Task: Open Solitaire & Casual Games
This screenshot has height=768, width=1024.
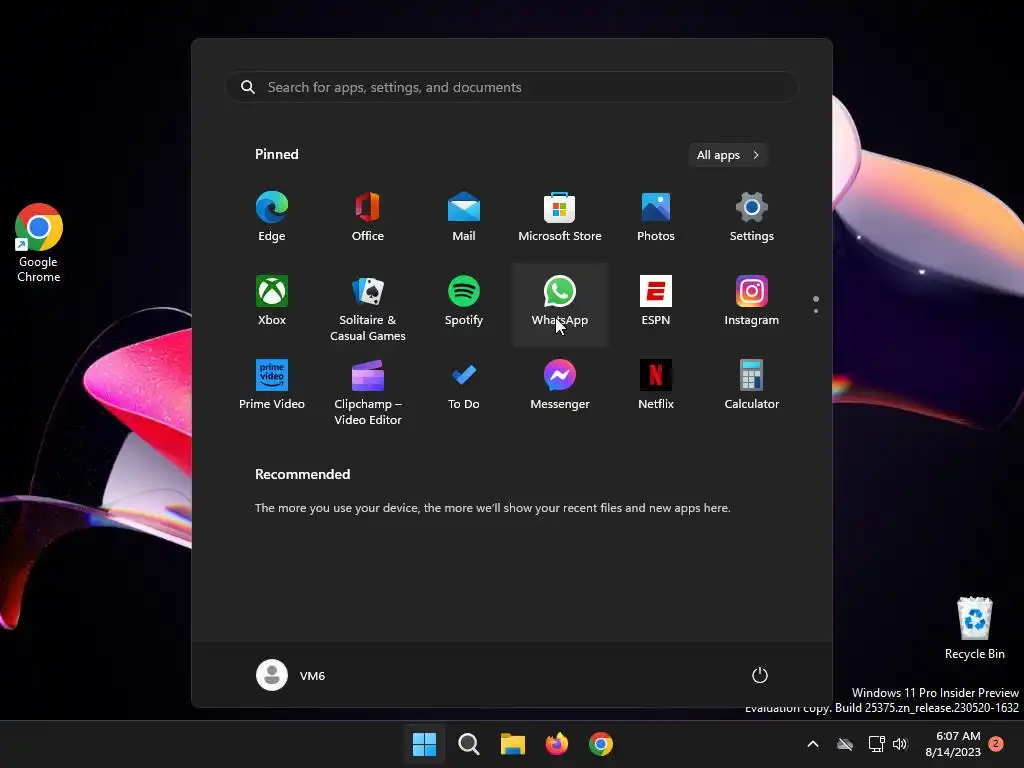Action: (368, 308)
